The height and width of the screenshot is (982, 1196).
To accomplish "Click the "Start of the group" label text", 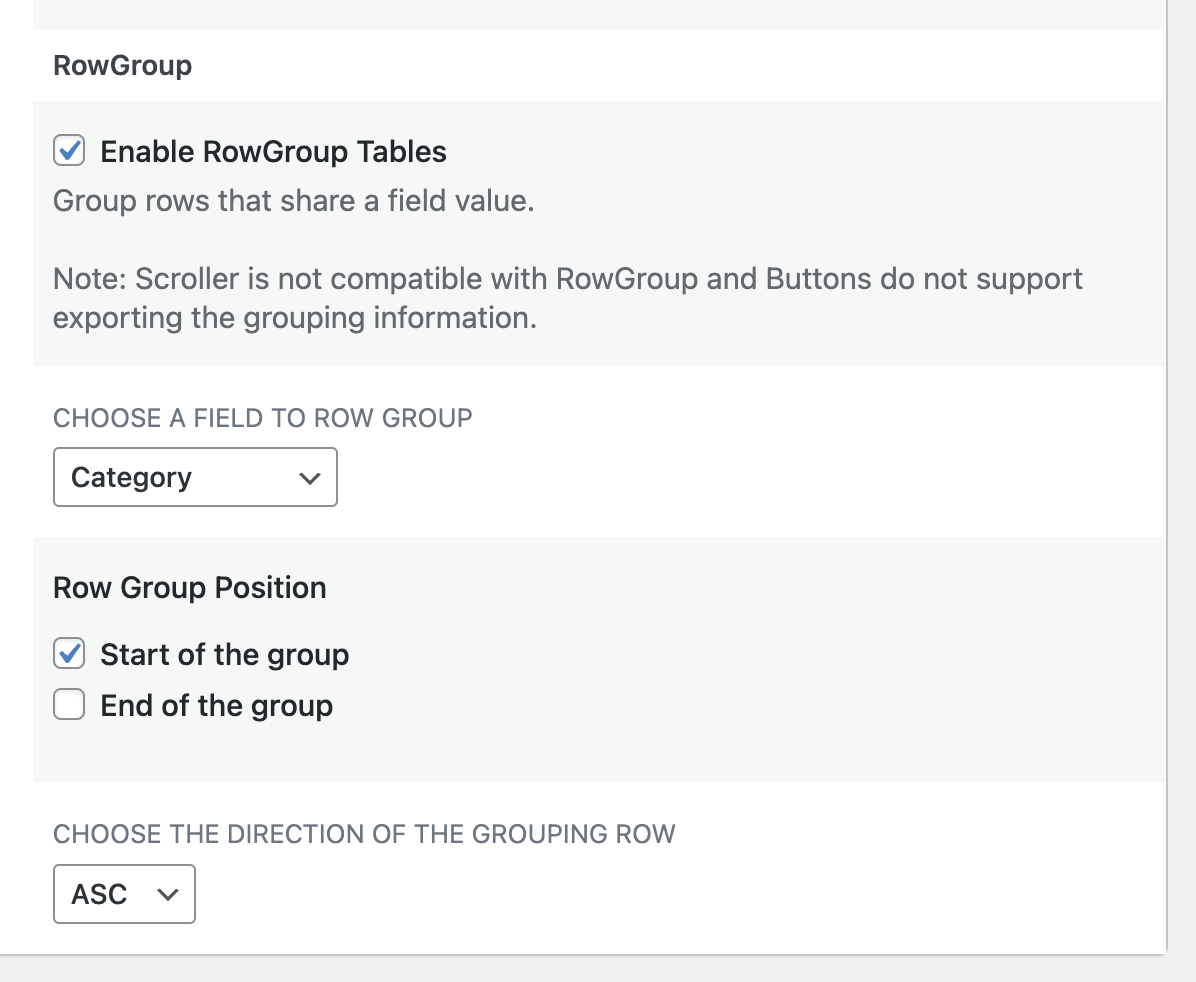I will point(224,655).
